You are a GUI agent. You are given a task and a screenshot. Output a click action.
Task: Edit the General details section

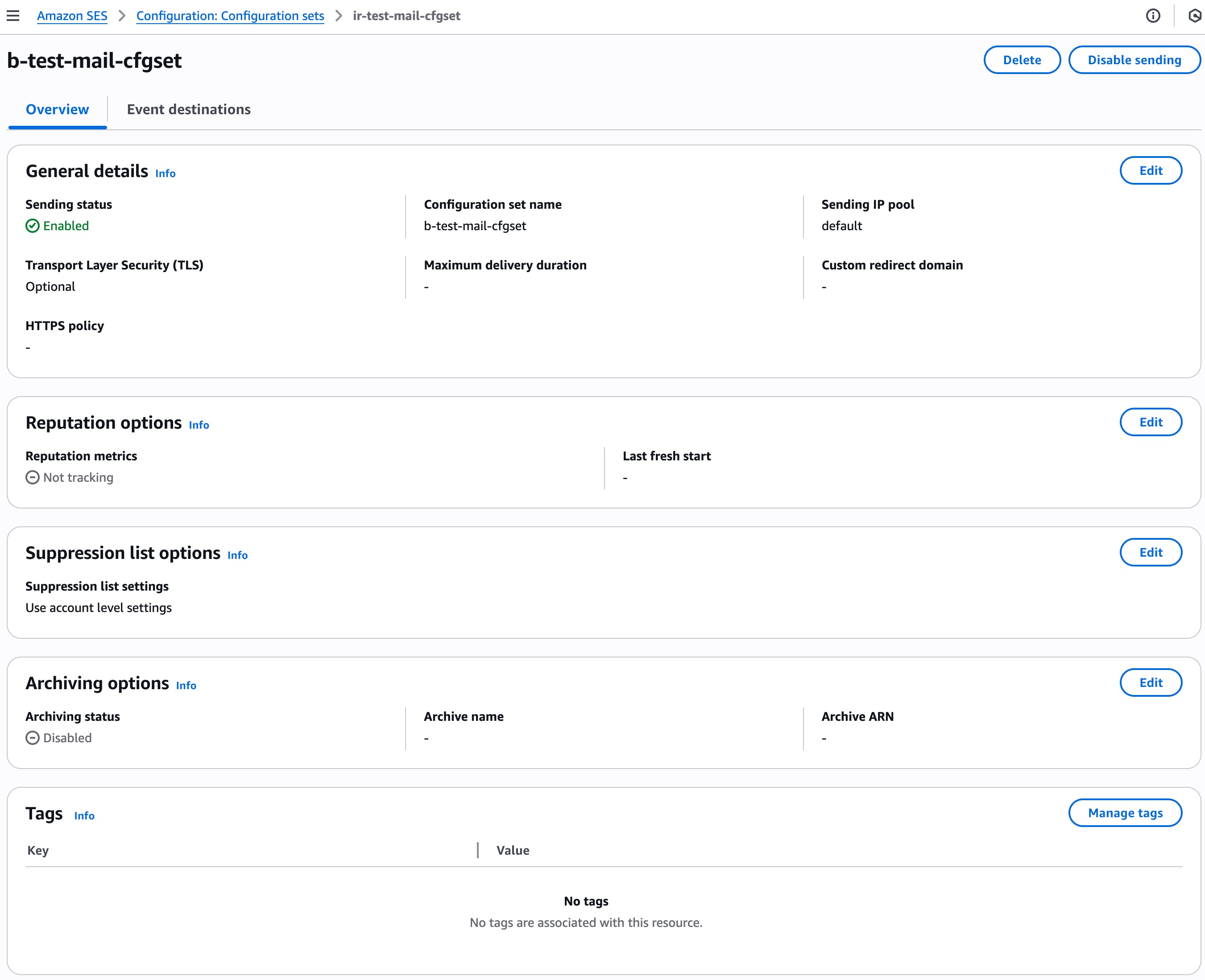1150,170
